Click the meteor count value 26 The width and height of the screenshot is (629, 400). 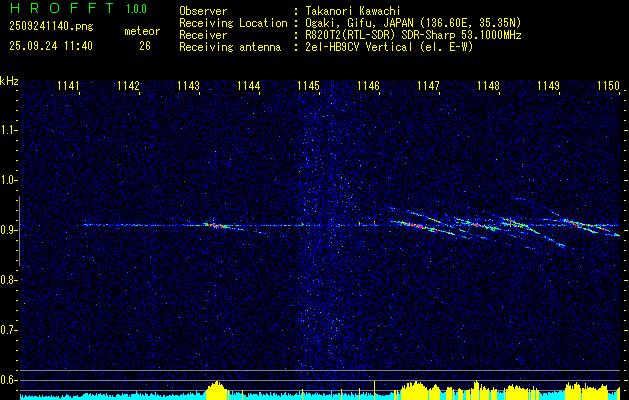pos(145,46)
